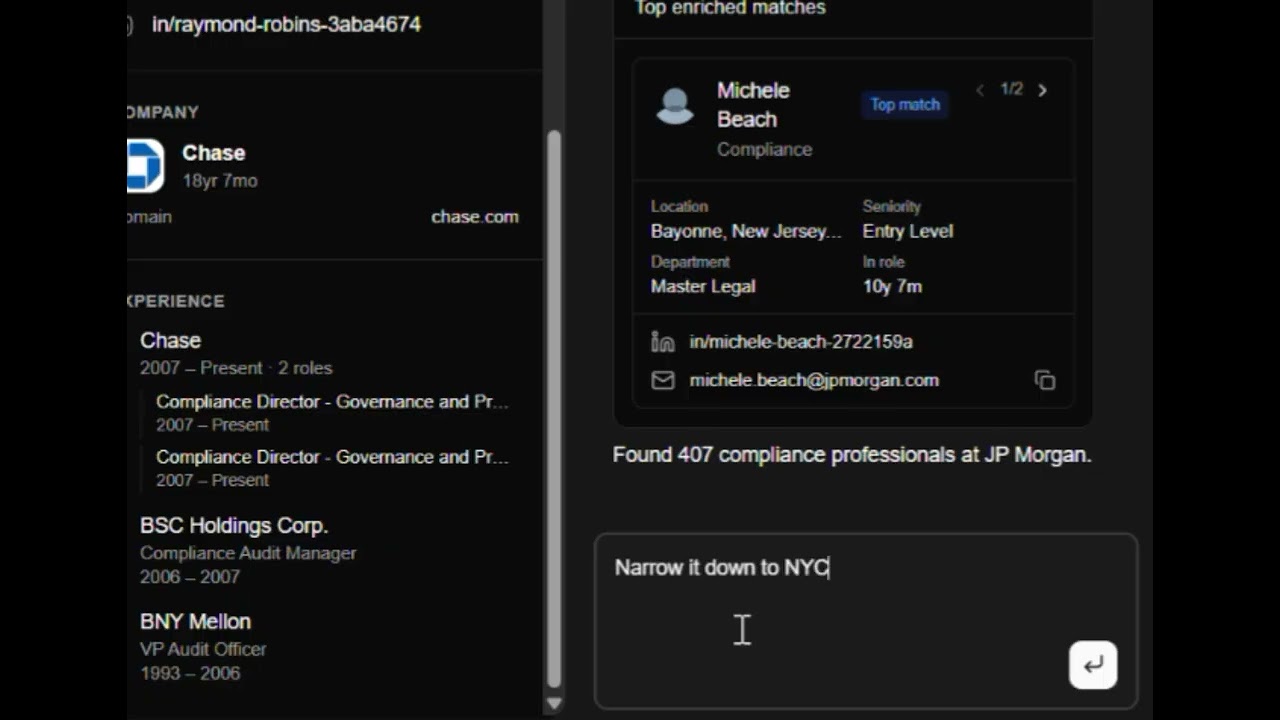1280x720 pixels.
Task: Click the 'Top enriched matches' heading
Action: coord(730,8)
